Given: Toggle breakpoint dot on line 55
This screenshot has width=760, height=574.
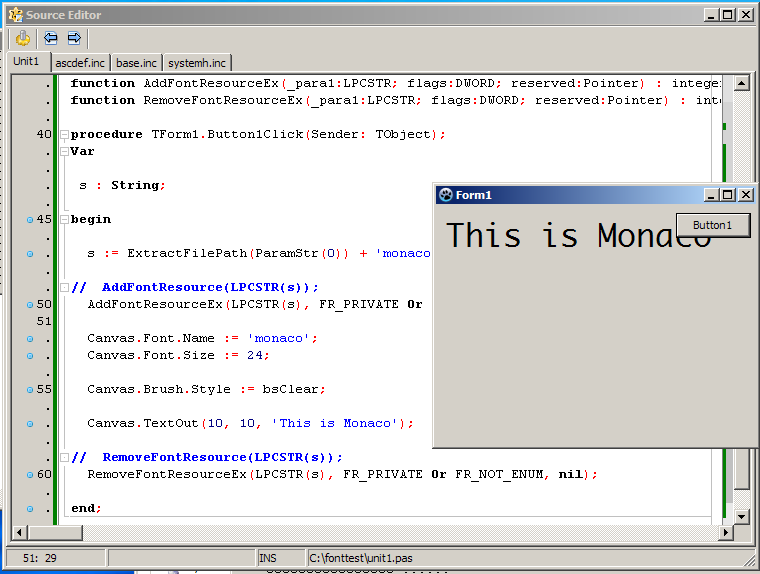Looking at the screenshot, I should point(30,389).
